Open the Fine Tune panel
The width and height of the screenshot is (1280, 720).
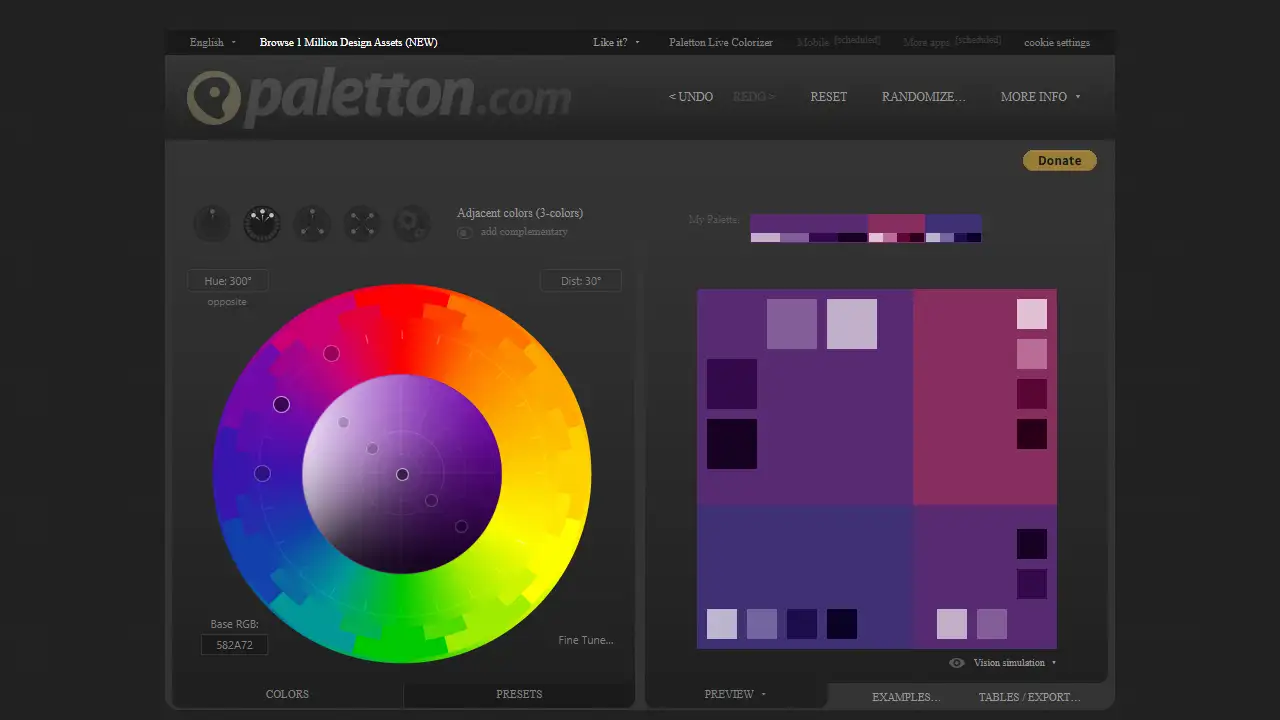coord(586,639)
